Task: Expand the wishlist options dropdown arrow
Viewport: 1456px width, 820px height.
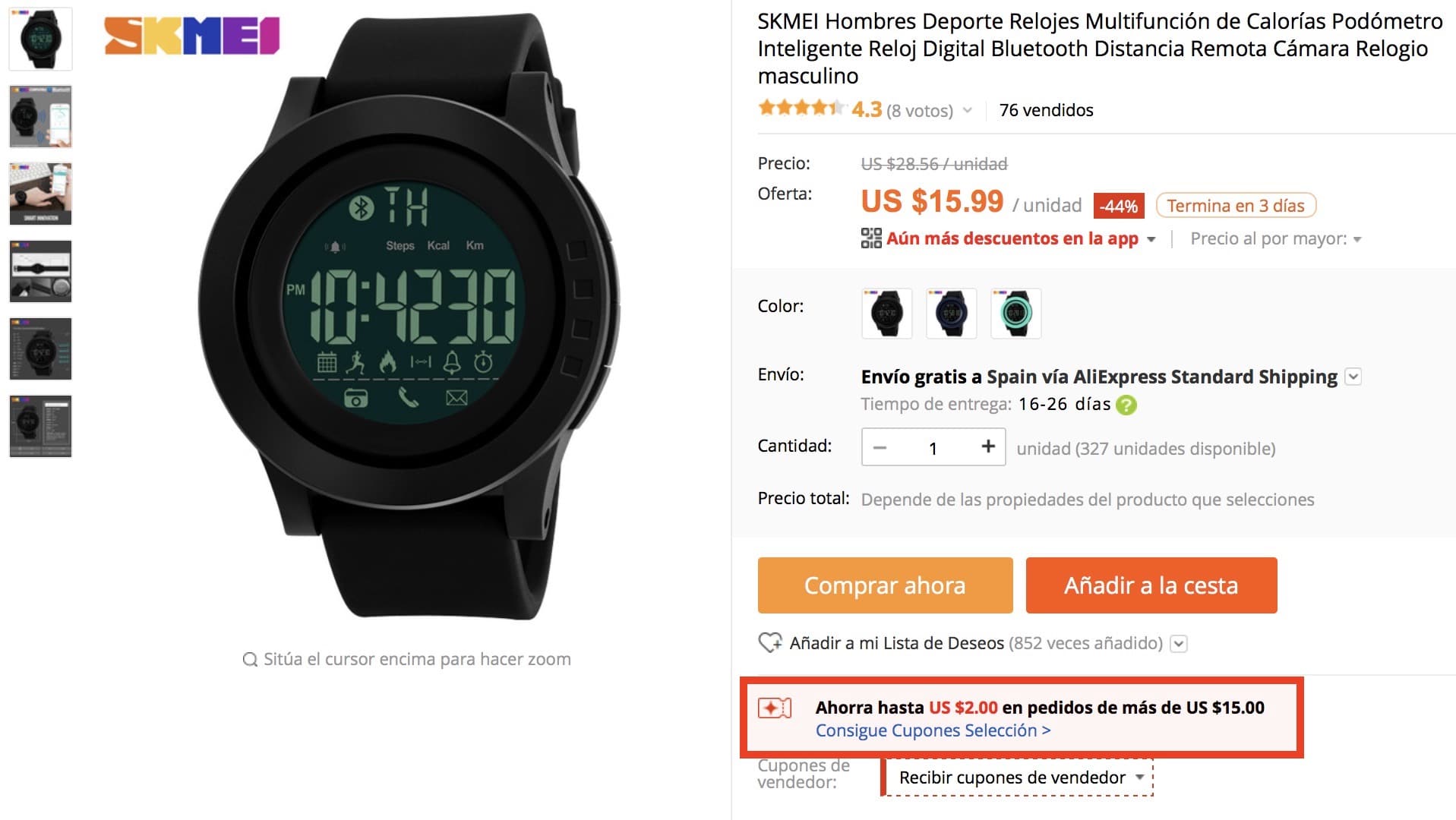Action: point(1178,644)
